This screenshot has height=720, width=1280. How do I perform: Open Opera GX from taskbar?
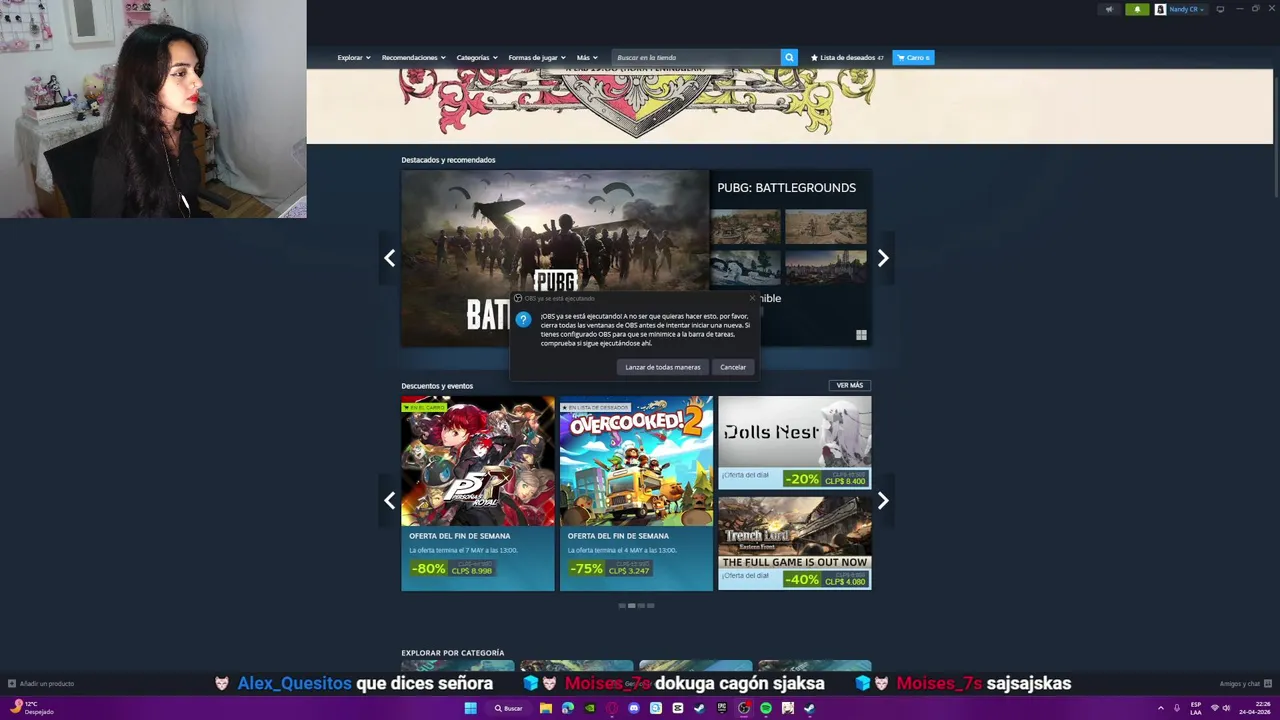click(x=612, y=708)
